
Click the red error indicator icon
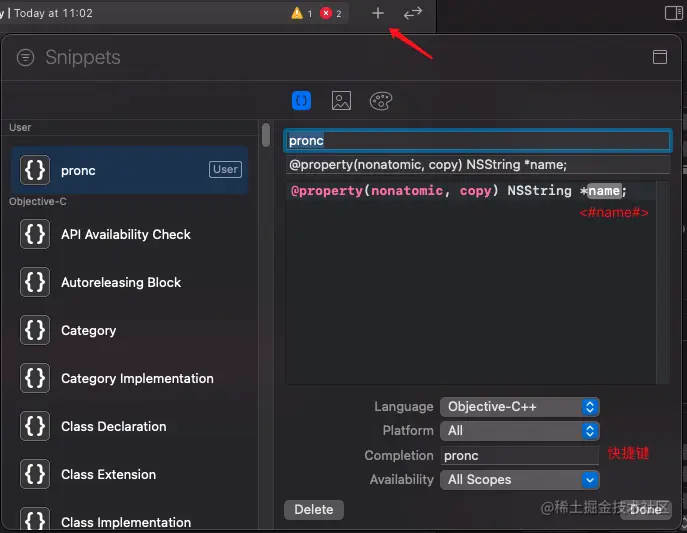(326, 13)
